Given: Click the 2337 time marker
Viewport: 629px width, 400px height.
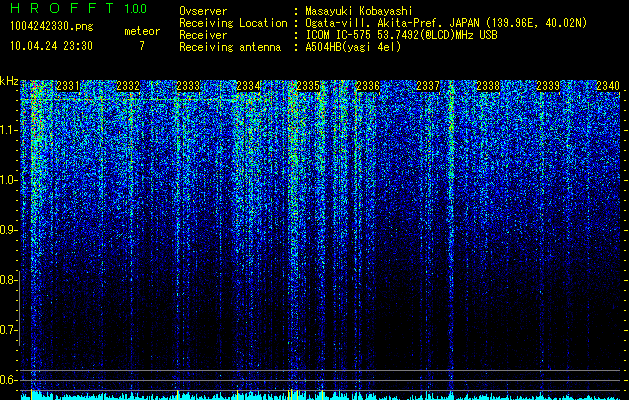Looking at the screenshot, I should [x=428, y=86].
